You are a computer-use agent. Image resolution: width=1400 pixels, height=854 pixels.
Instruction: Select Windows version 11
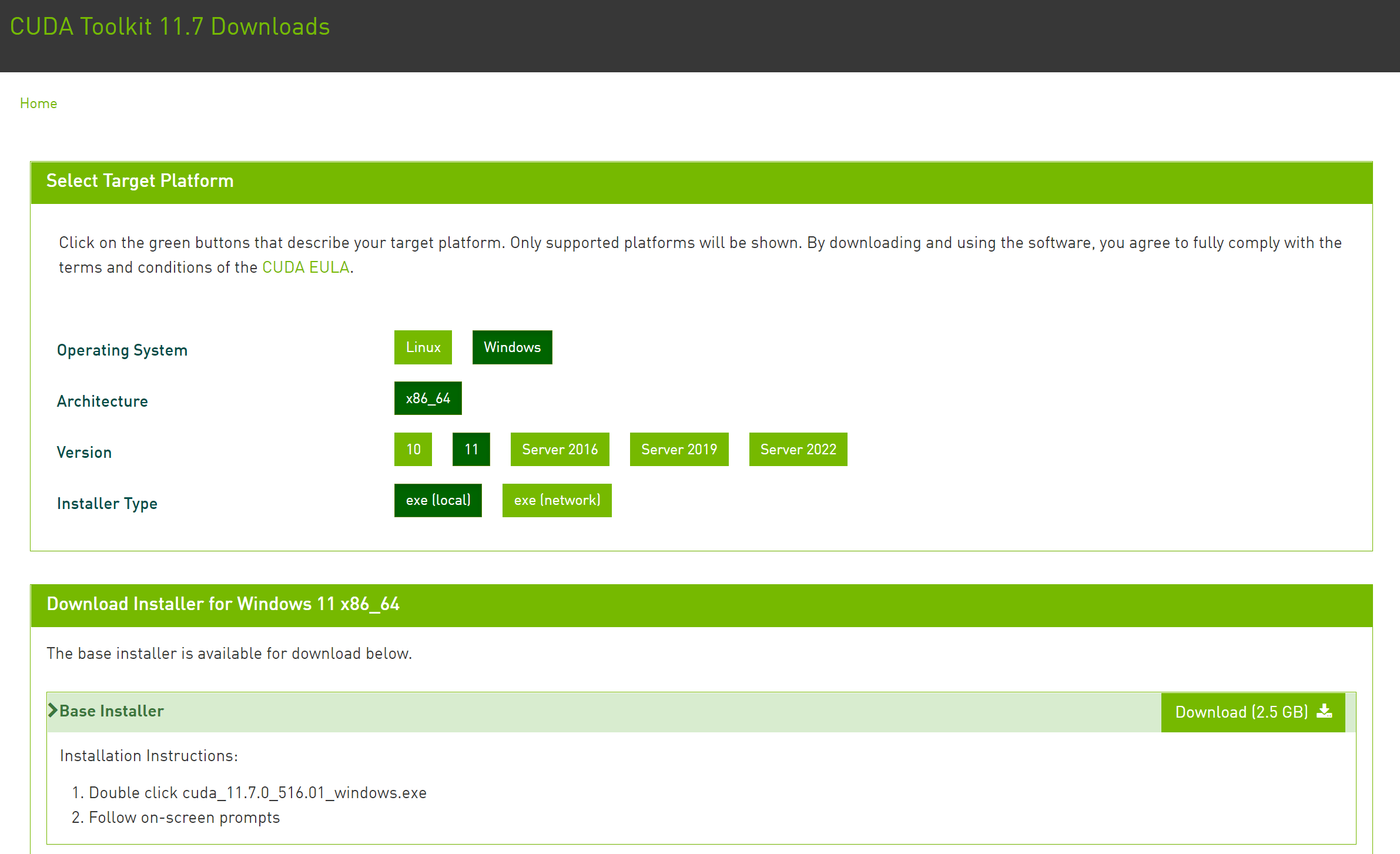tap(471, 450)
